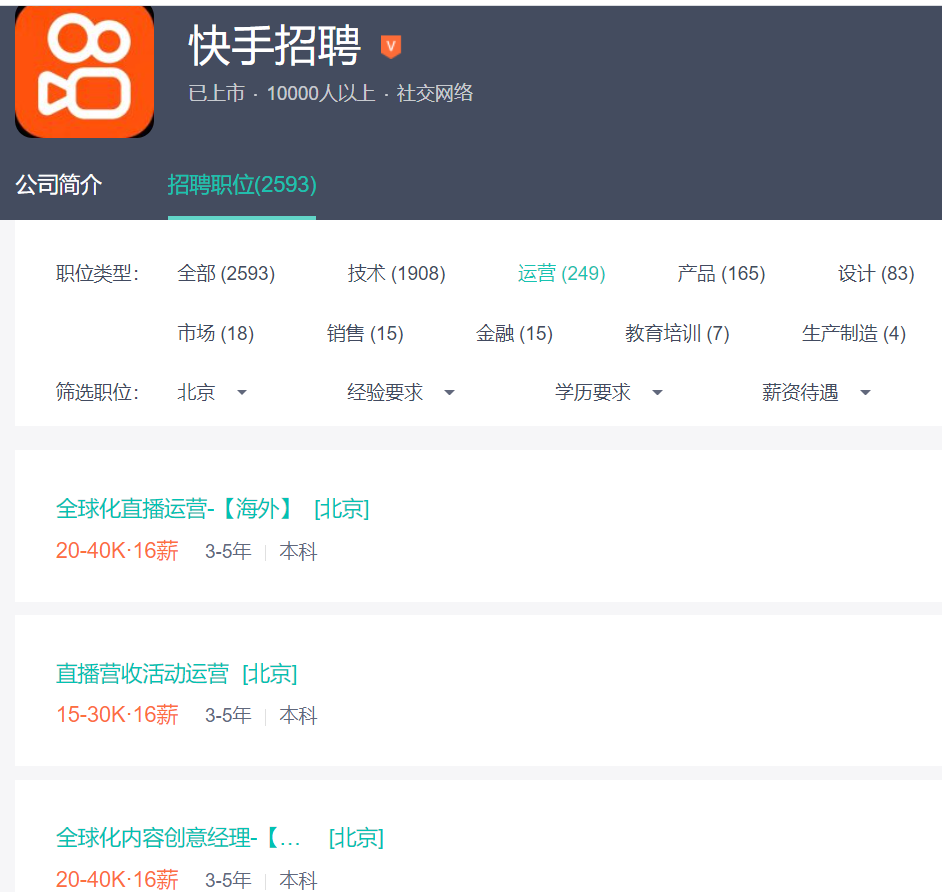Click the 筛选职位 label
The height and width of the screenshot is (892, 942).
tap(97, 392)
